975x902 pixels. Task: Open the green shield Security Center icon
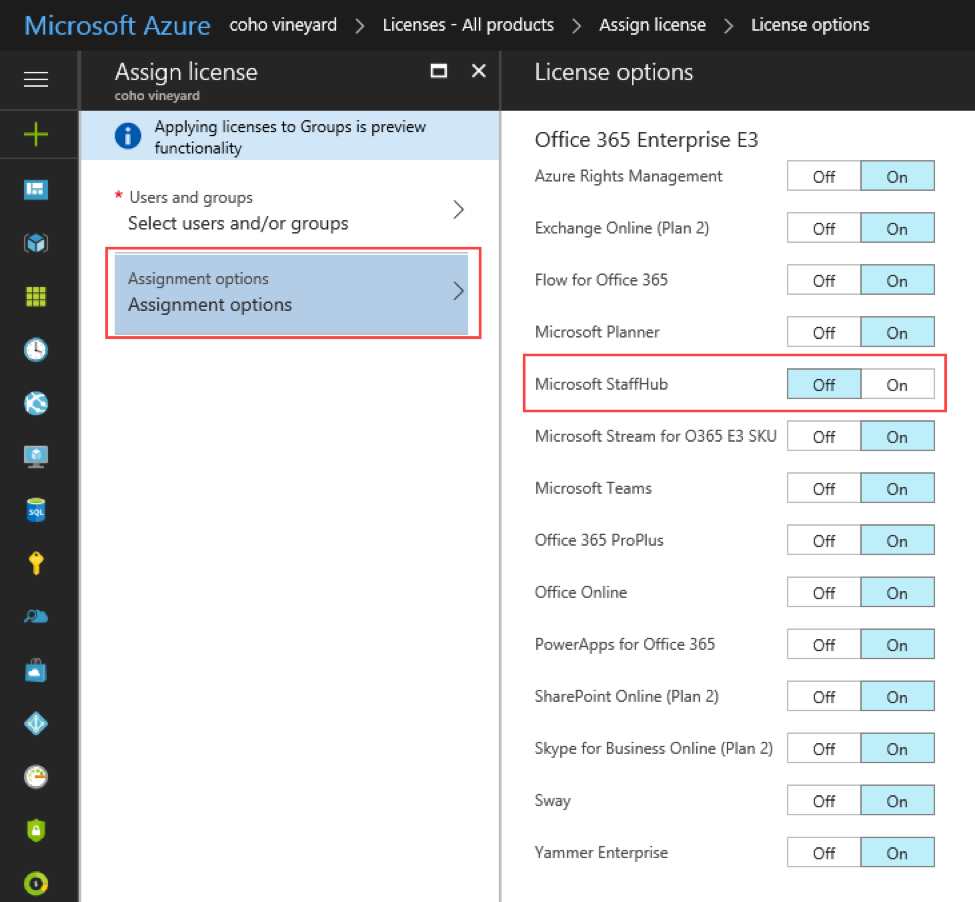pos(36,831)
